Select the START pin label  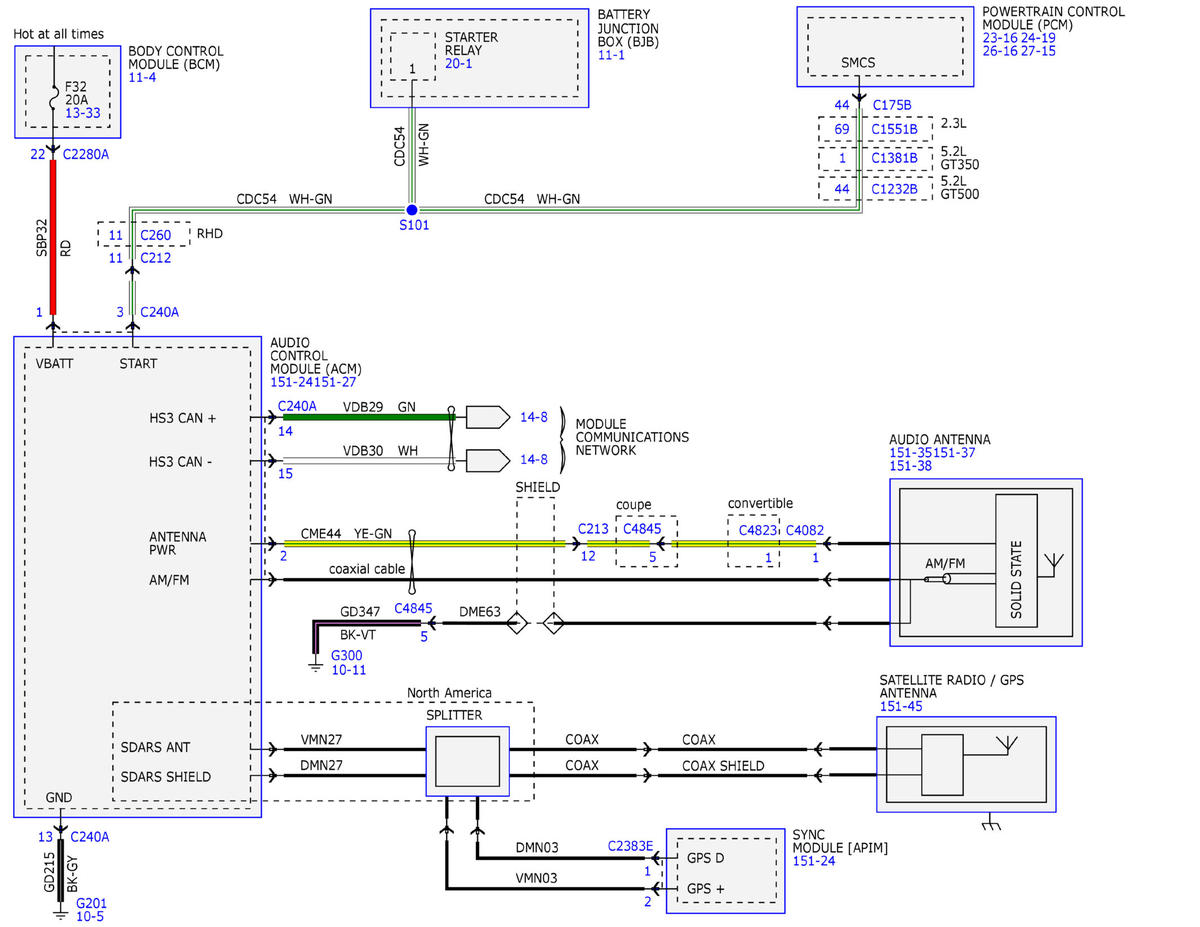(x=138, y=363)
